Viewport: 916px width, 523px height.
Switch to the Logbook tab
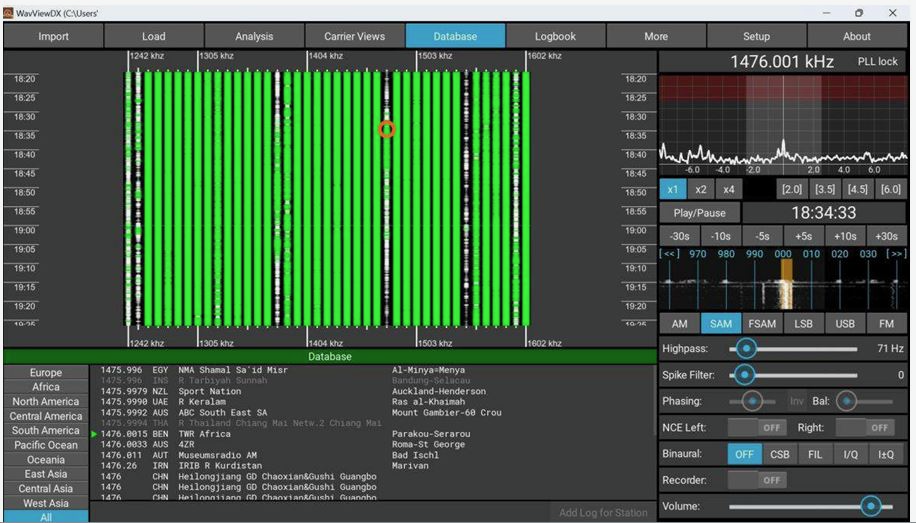555,36
